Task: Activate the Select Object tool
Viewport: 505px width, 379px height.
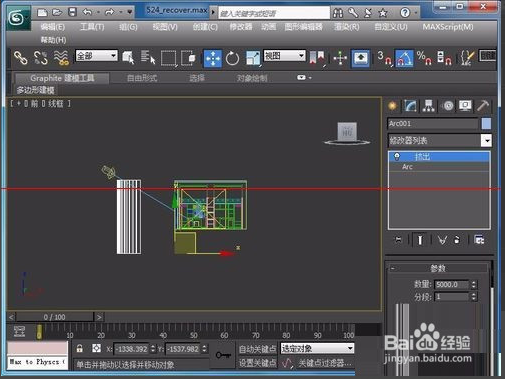Action: [128, 58]
